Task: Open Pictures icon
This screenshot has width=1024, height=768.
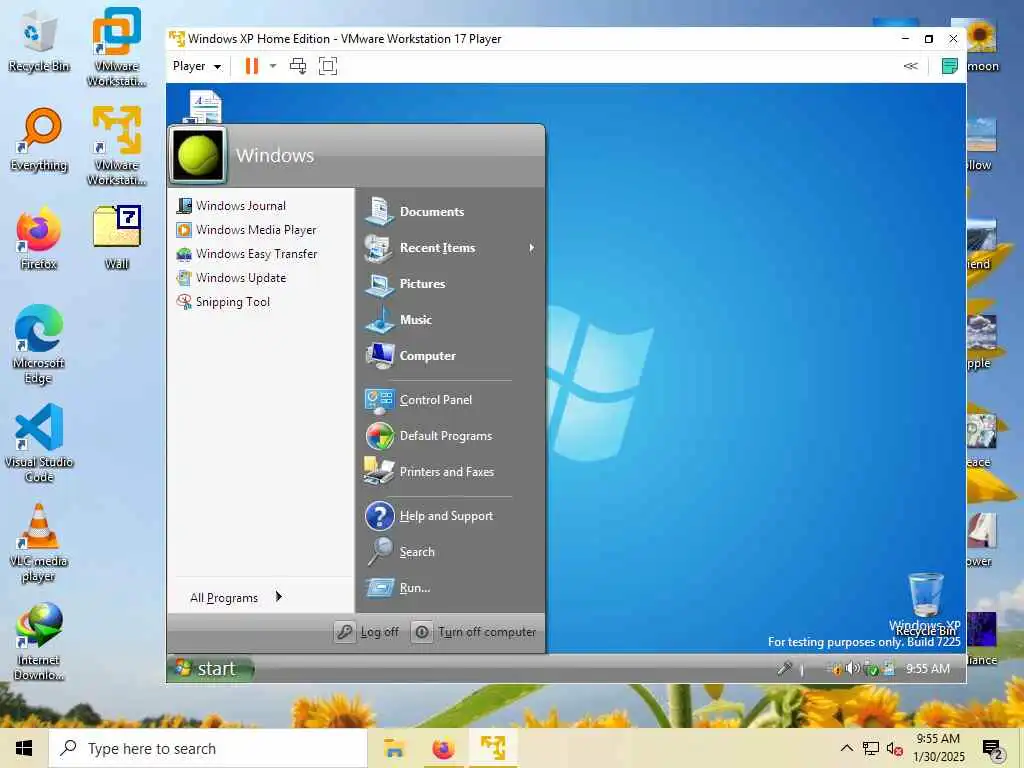Action: [x=379, y=284]
